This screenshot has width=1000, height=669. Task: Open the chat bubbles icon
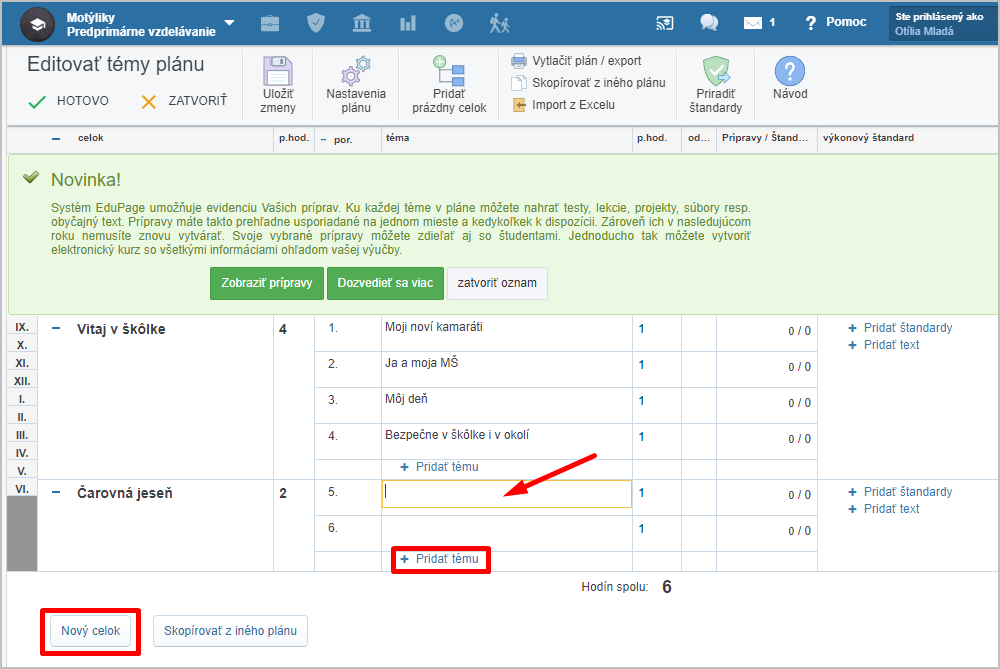709,23
